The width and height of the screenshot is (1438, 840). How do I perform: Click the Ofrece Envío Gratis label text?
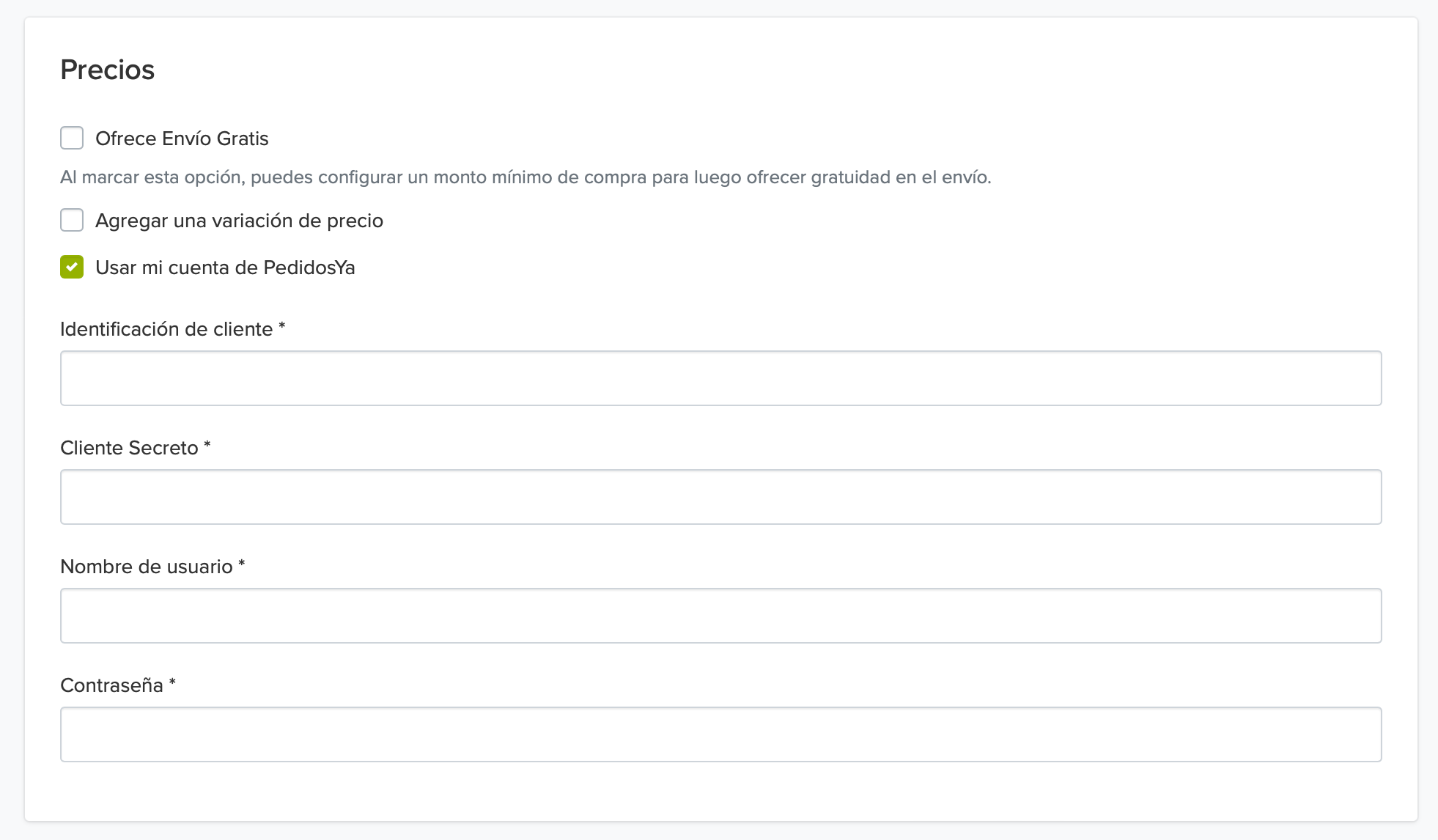pyautogui.click(x=182, y=139)
